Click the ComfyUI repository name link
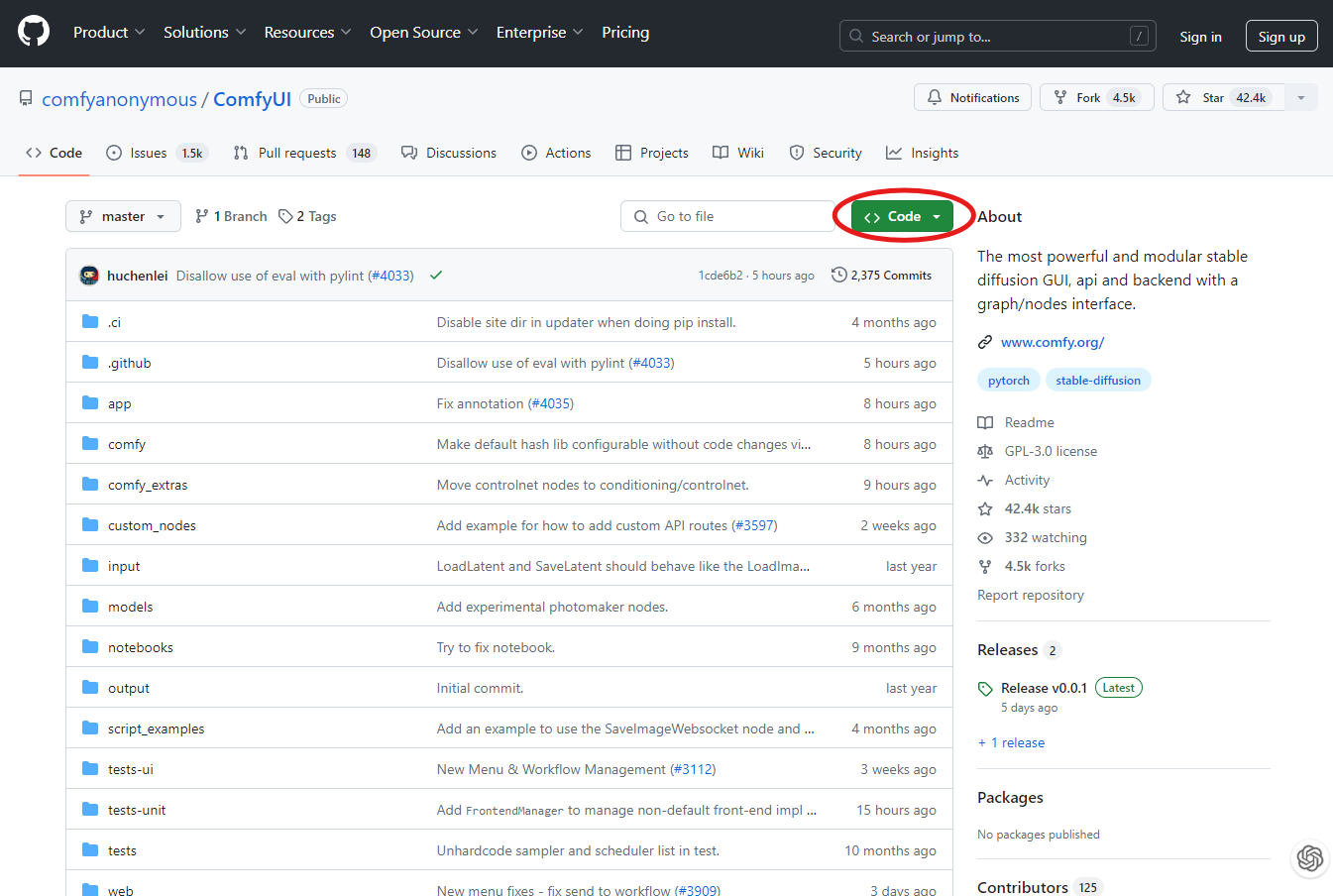The image size is (1333, 896). [x=252, y=99]
